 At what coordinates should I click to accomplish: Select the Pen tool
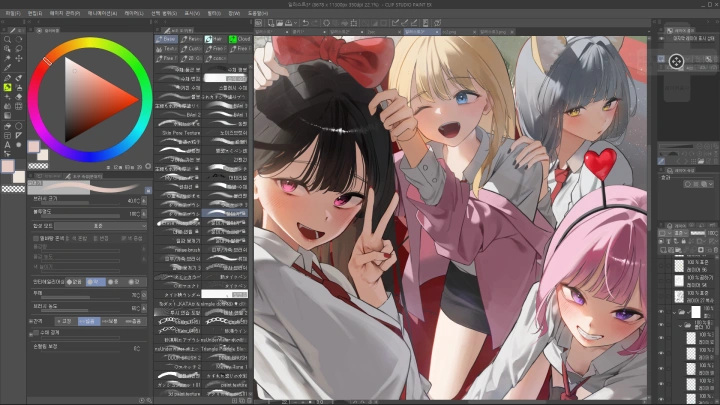(7, 78)
